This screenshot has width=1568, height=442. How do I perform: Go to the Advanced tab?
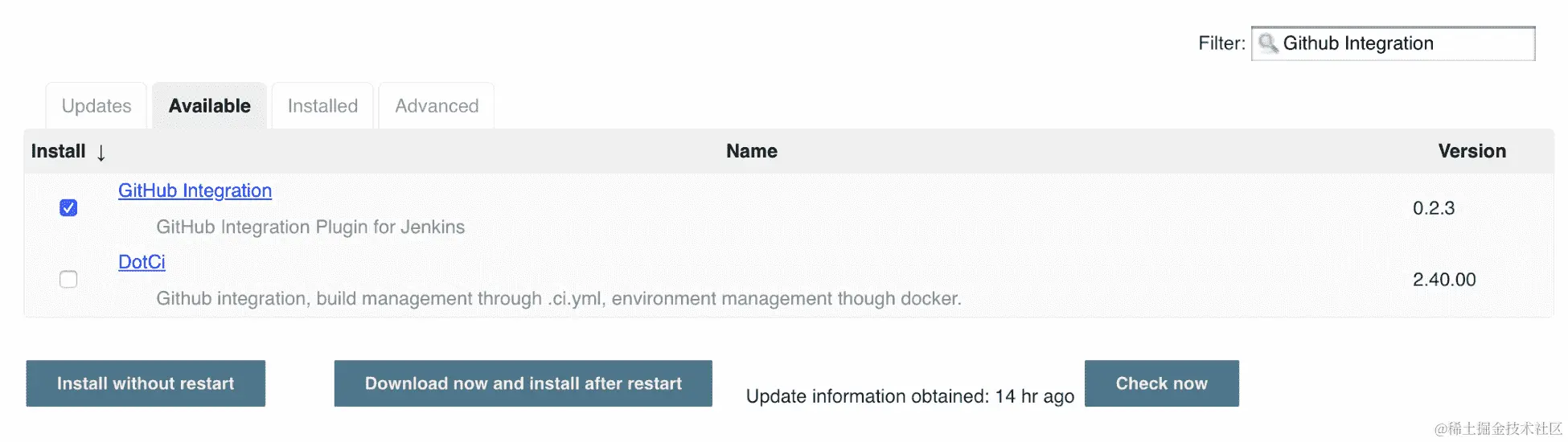coord(437,106)
